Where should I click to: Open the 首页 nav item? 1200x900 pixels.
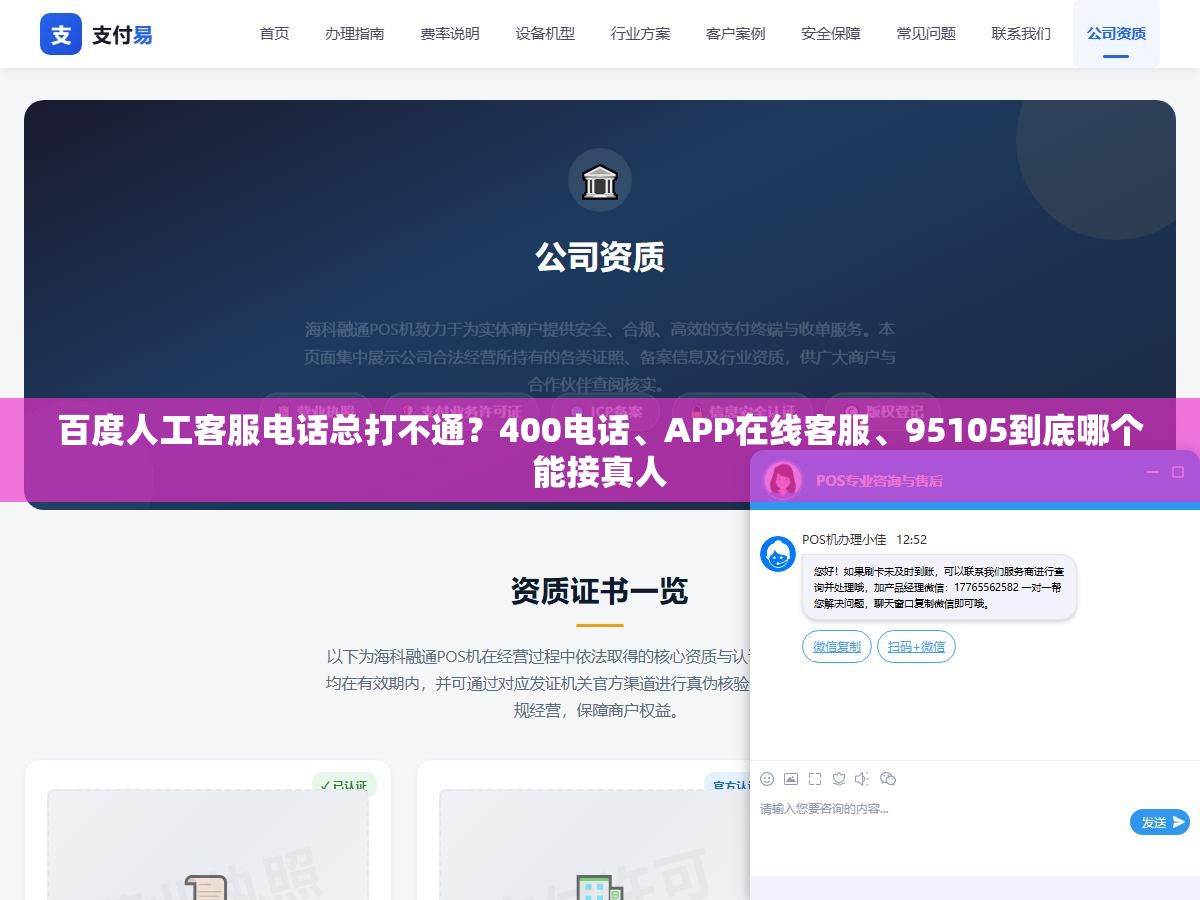[x=274, y=33]
